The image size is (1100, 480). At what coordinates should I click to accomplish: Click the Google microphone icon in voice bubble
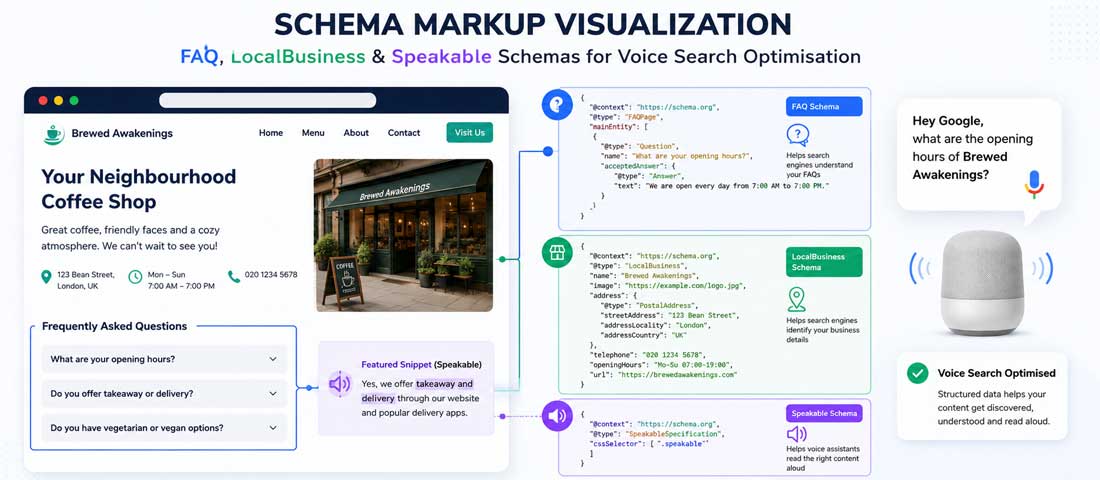click(x=1033, y=184)
